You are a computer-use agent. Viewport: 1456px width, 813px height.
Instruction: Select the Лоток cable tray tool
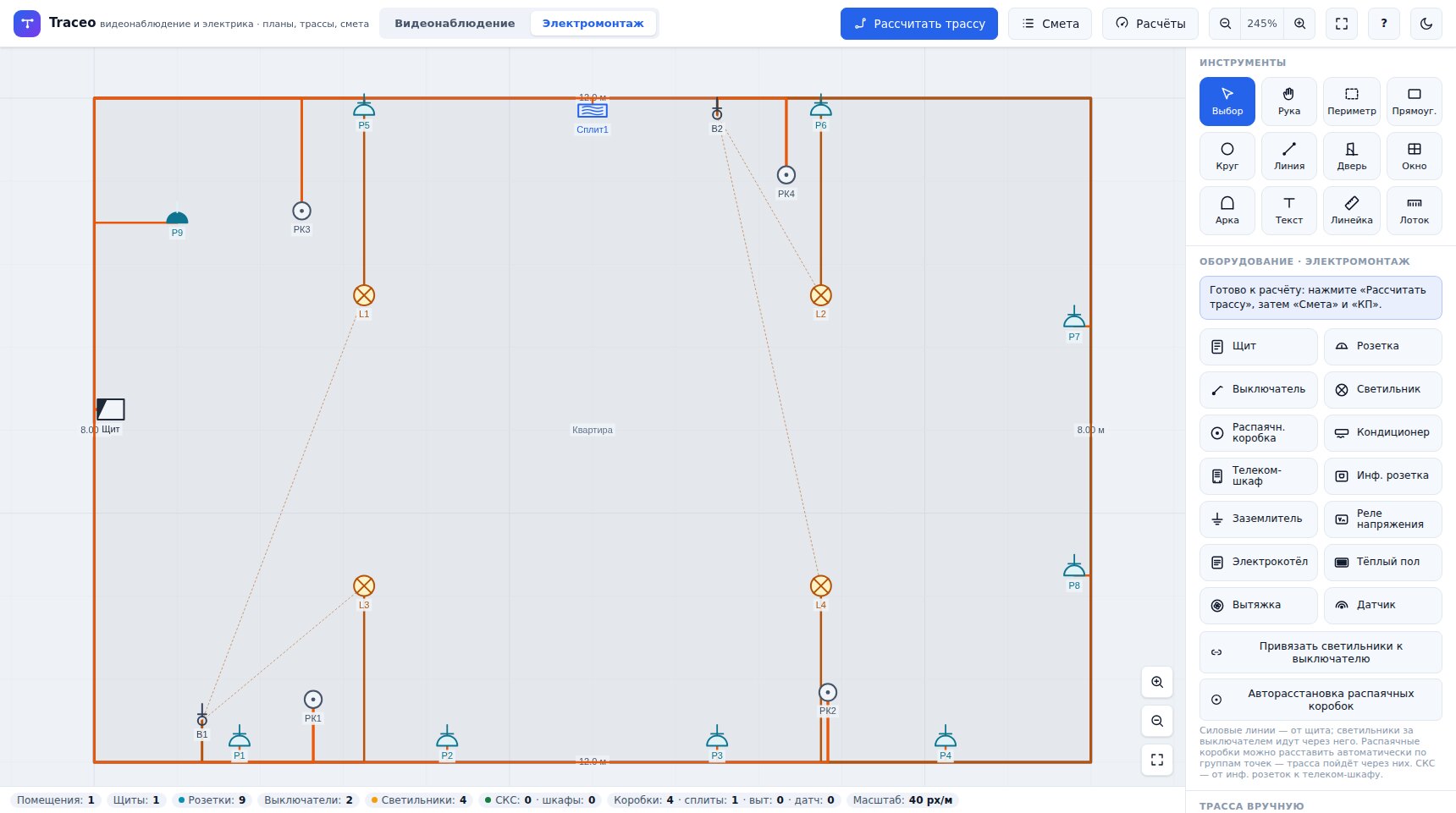tap(1414, 211)
